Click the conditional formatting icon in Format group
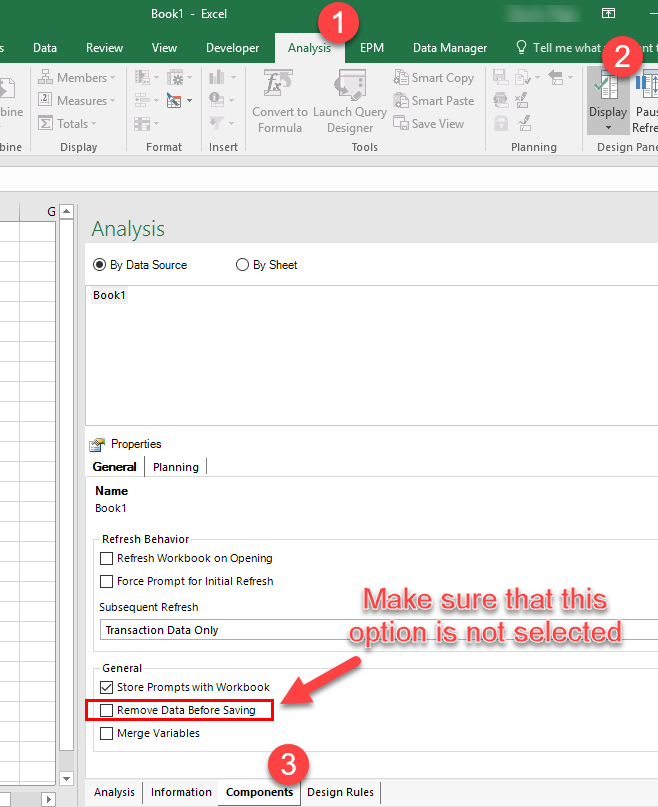Image resolution: width=658 pixels, height=807 pixels. 142,77
